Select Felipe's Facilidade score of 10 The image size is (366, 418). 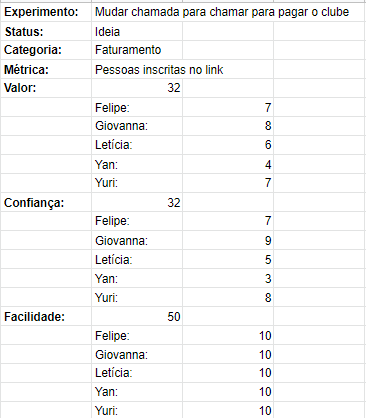click(x=228, y=335)
